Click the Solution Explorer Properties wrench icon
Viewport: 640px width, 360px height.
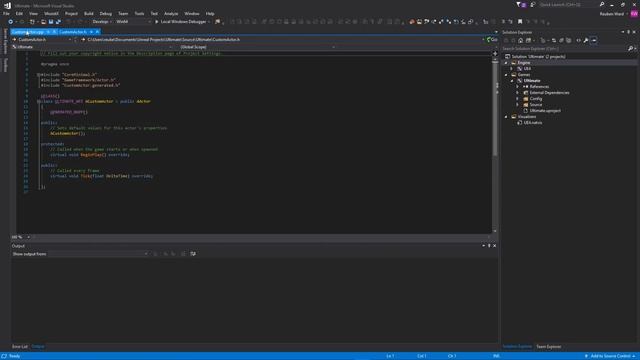click(x=586, y=40)
